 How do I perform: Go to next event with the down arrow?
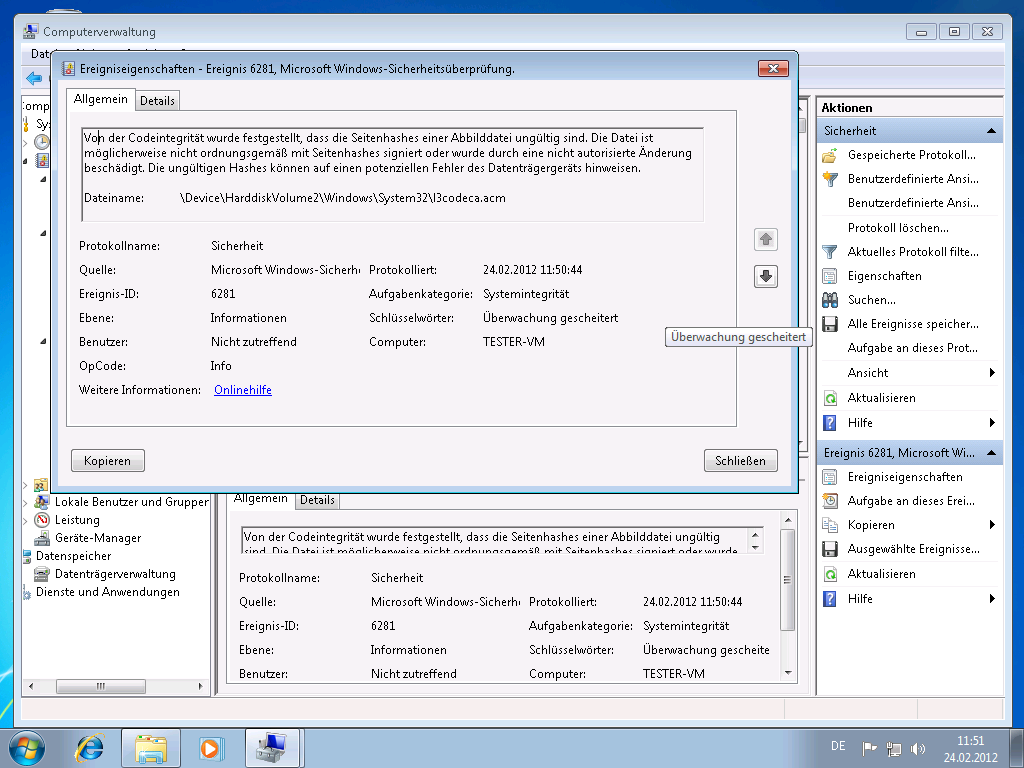[x=766, y=277]
